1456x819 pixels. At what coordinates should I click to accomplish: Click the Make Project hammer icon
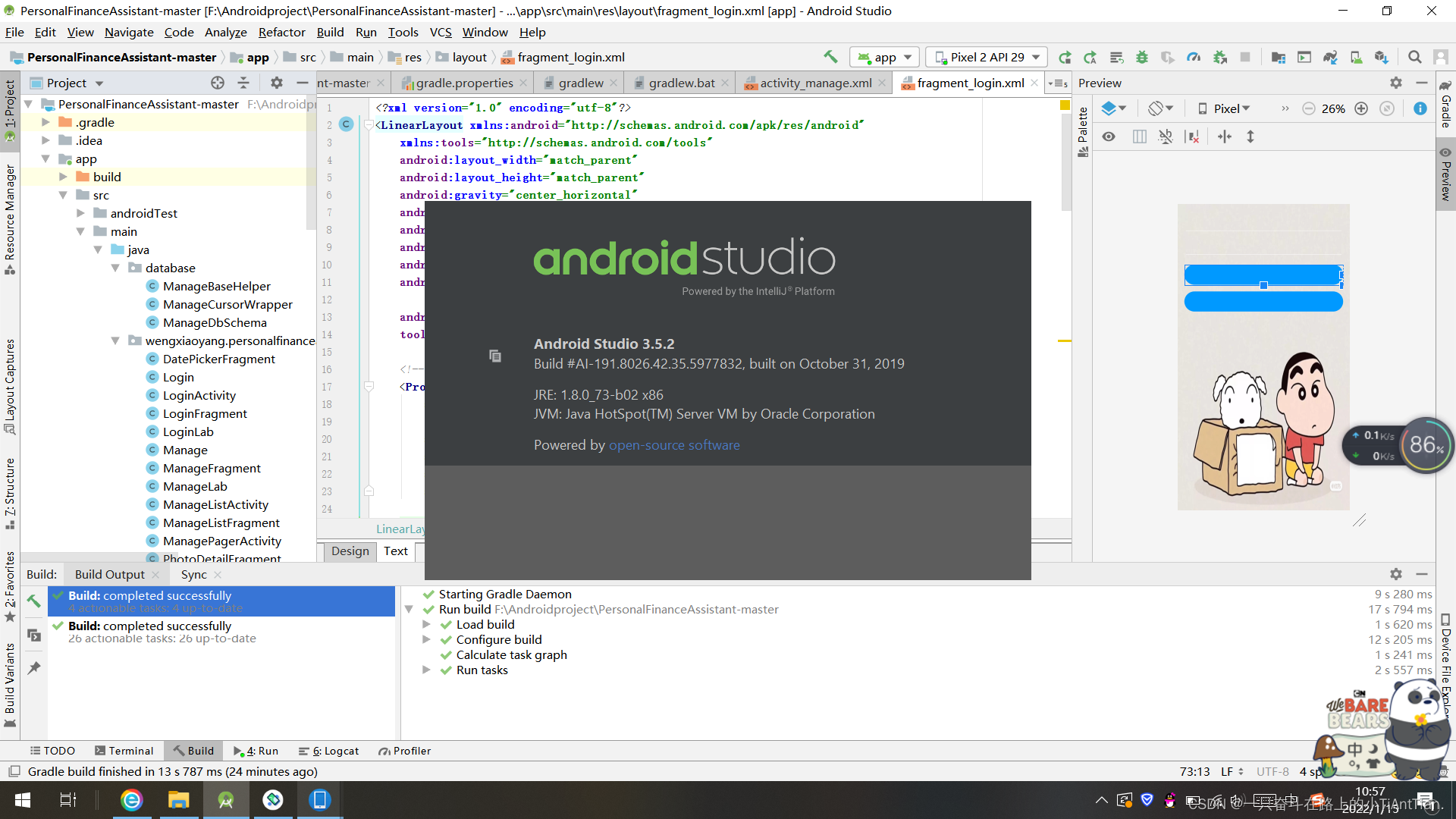[830, 57]
